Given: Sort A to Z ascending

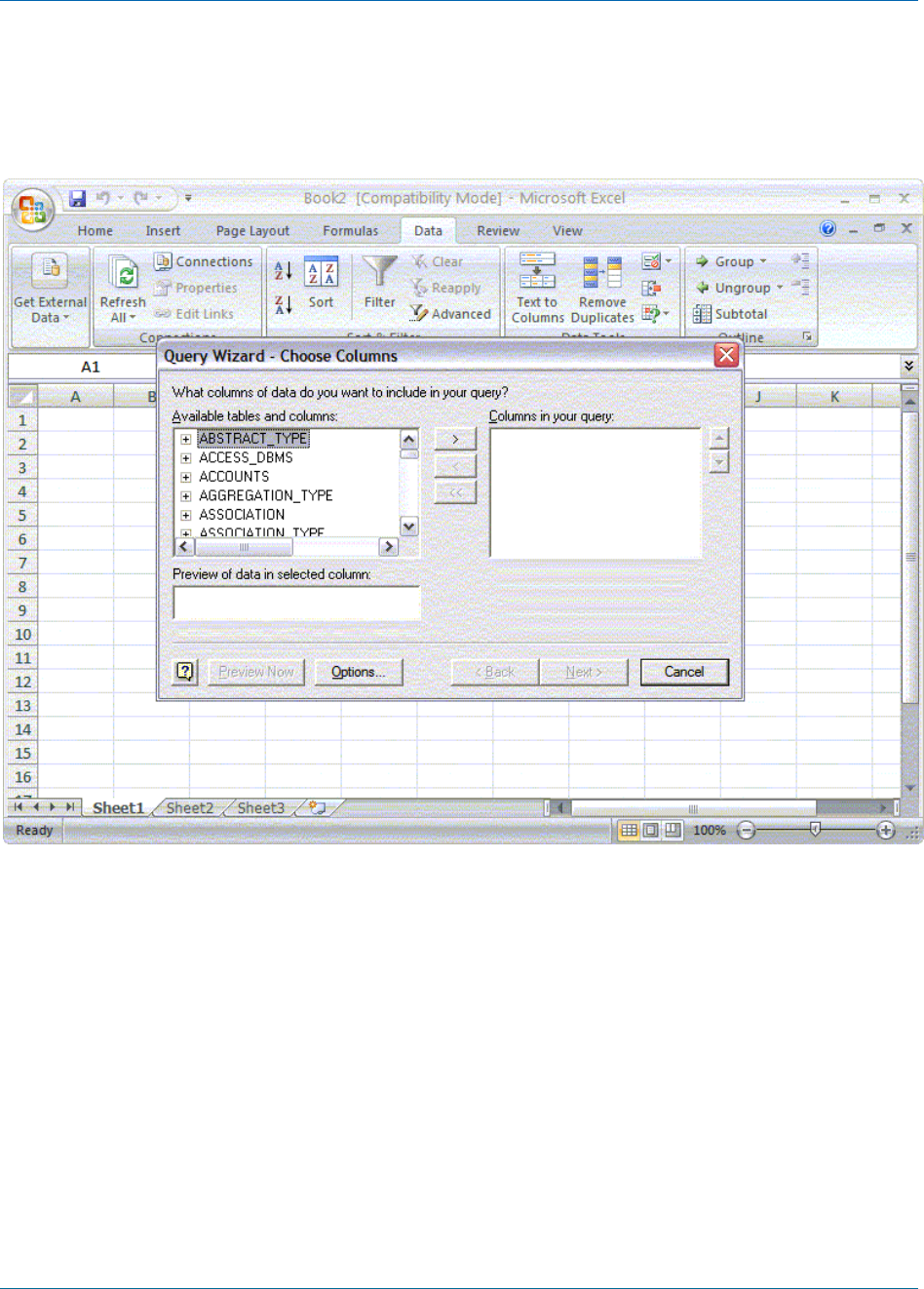Looking at the screenshot, I should pyautogui.click(x=283, y=270).
